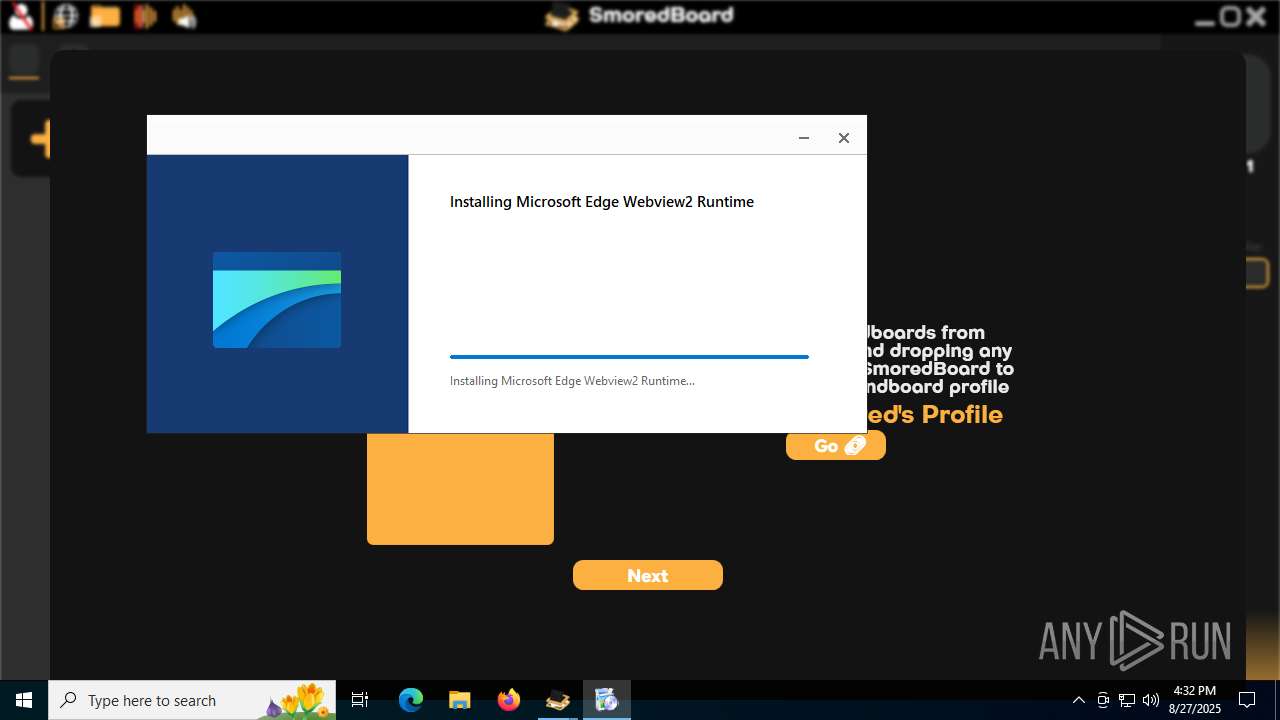
Task: Open the orange folder icon in SmoredBoard
Action: 105,16
